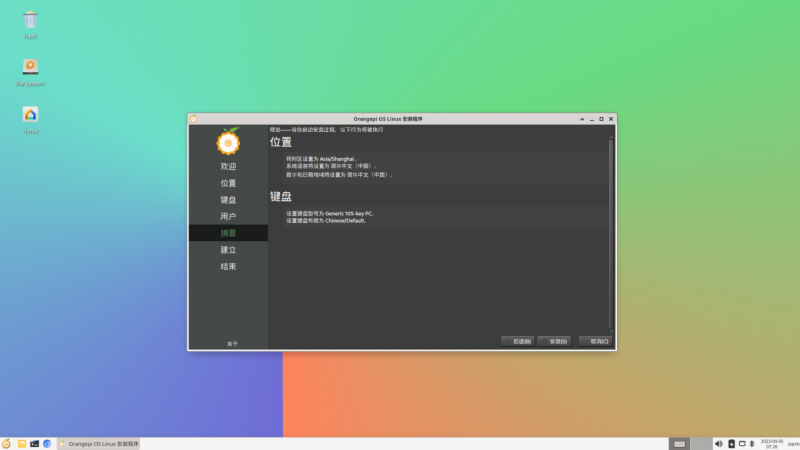Click the installer window taskbar entry
Viewport: 800px width, 450px height.
click(x=98, y=443)
